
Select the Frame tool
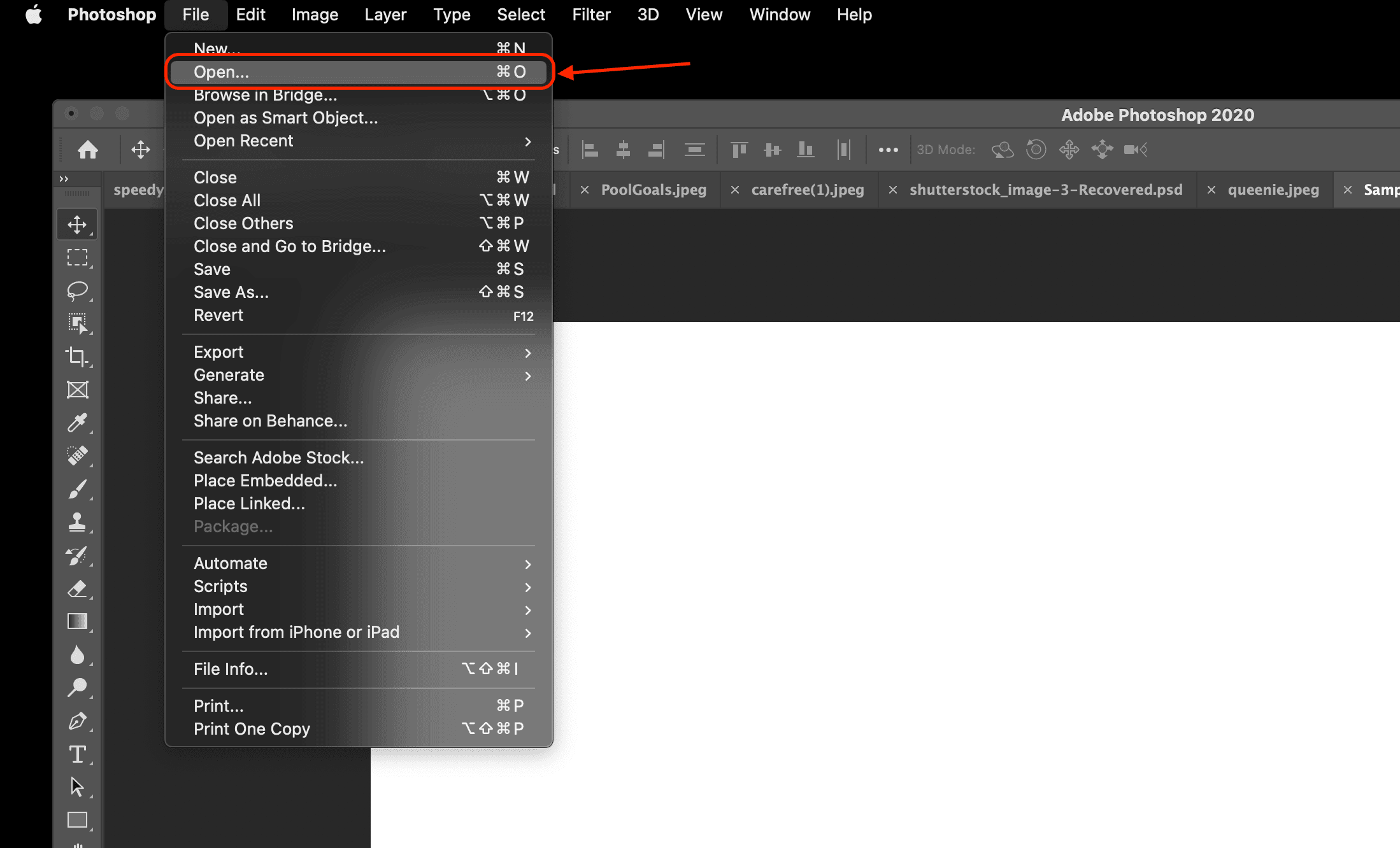tap(77, 390)
